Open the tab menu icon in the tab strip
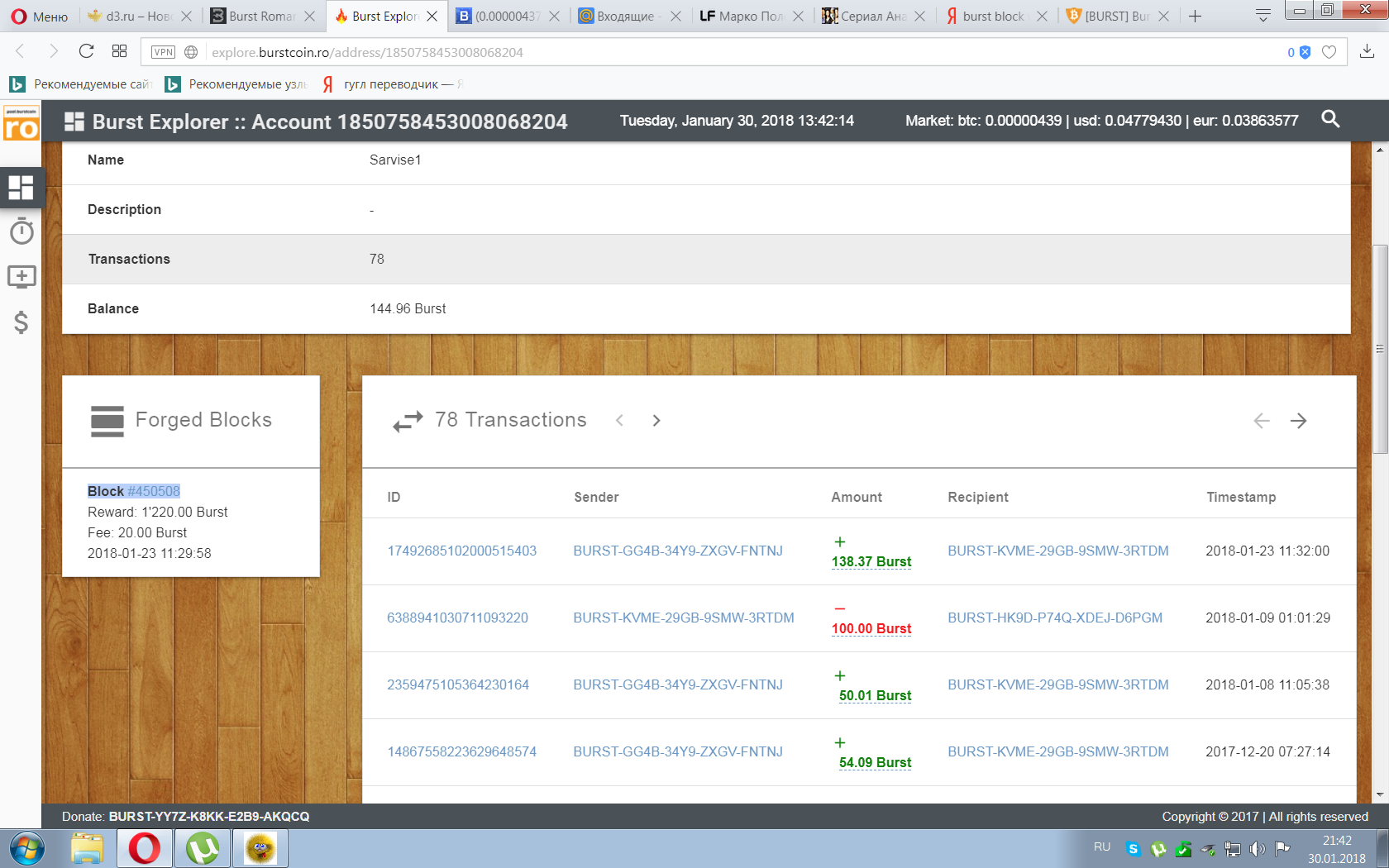Image resolution: width=1389 pixels, height=868 pixels. [1263, 16]
